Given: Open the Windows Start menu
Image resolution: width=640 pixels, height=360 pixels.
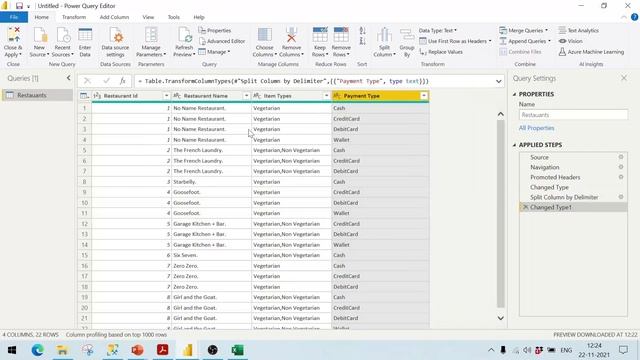Looking at the screenshot, I should pos(12,350).
